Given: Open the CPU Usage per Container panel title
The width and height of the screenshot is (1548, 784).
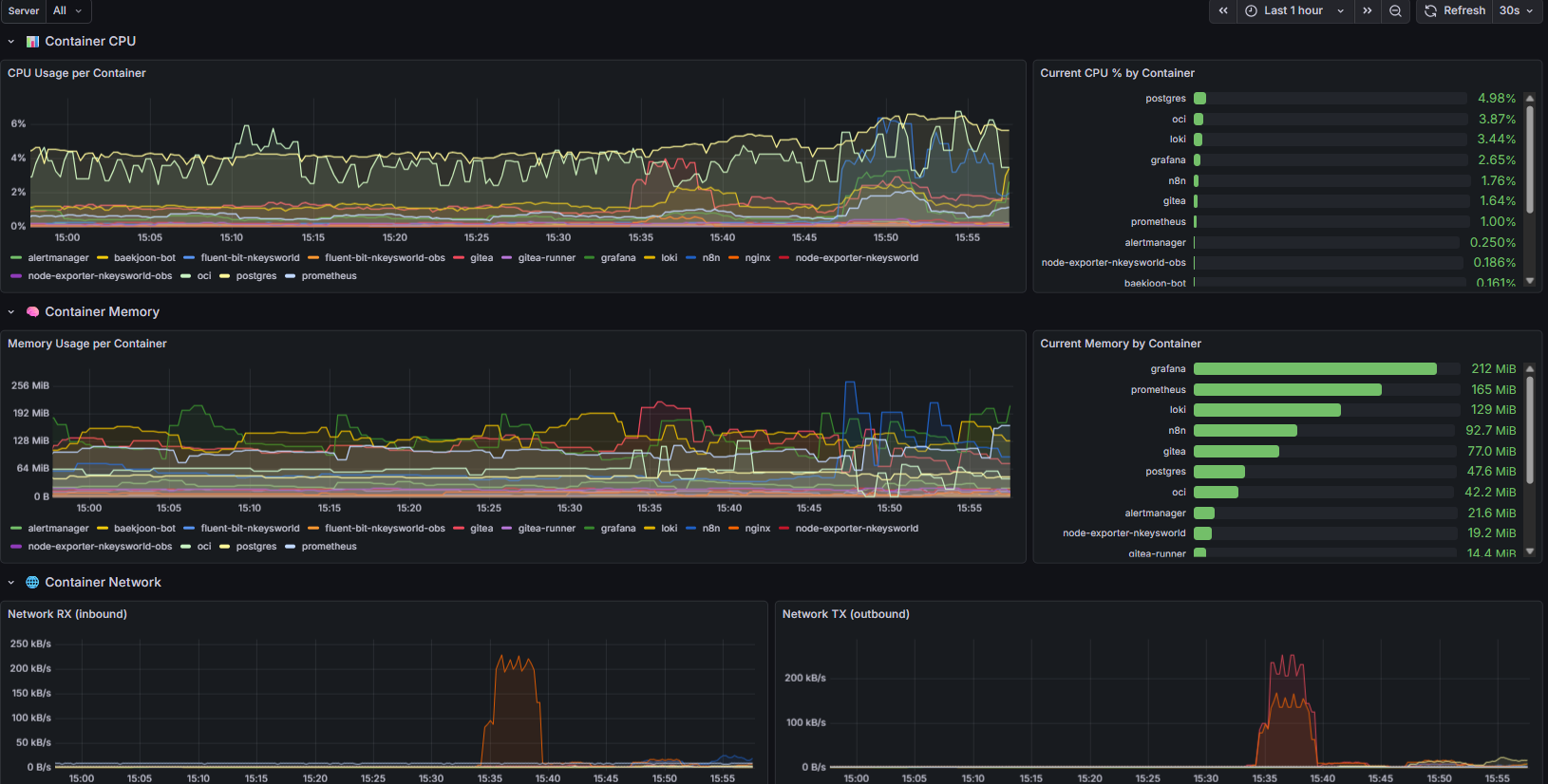Looking at the screenshot, I should [x=77, y=73].
